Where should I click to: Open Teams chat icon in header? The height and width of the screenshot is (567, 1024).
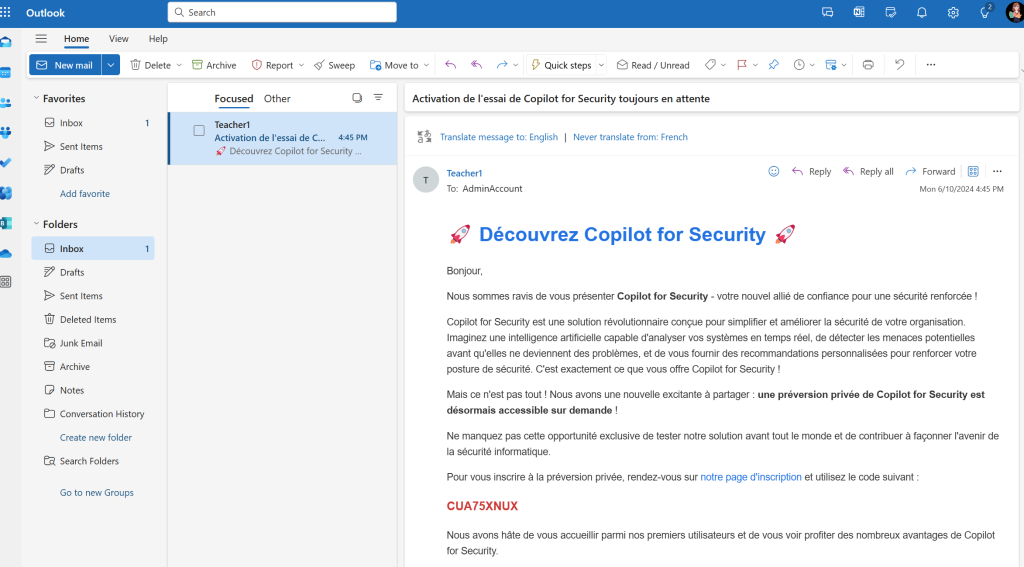827,12
